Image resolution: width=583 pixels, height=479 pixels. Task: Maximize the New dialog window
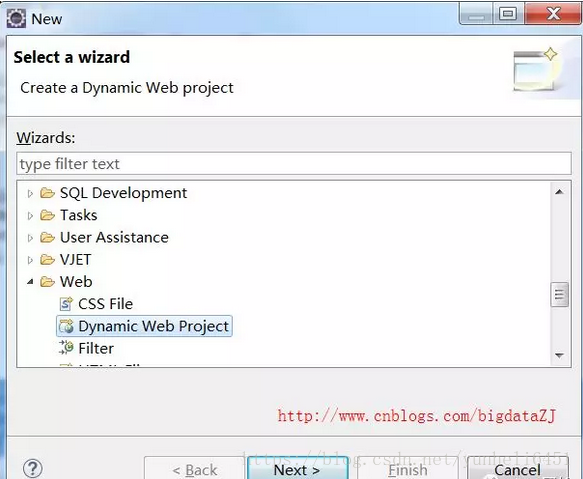tap(508, 14)
